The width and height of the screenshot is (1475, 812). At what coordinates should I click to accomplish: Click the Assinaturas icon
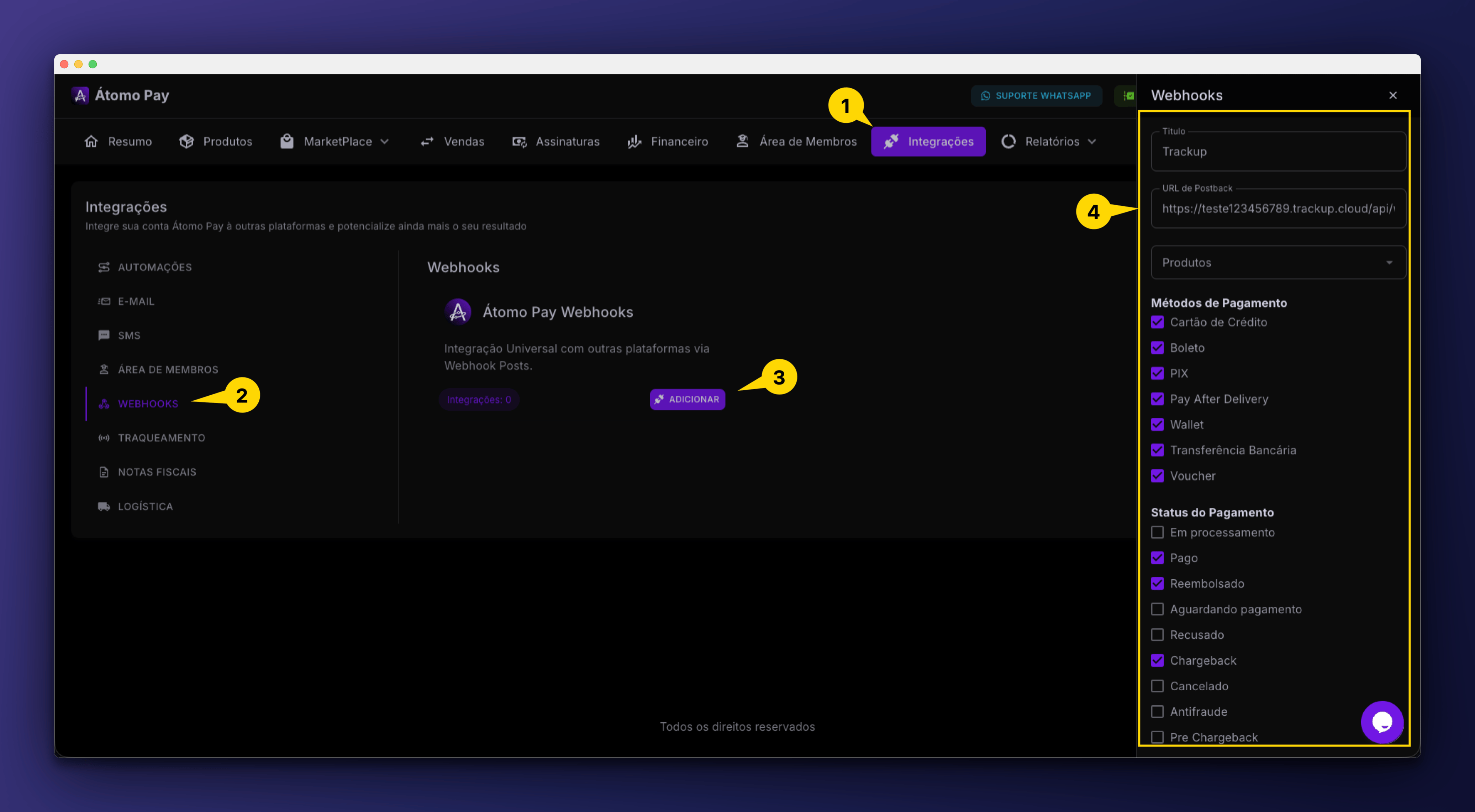pos(519,141)
